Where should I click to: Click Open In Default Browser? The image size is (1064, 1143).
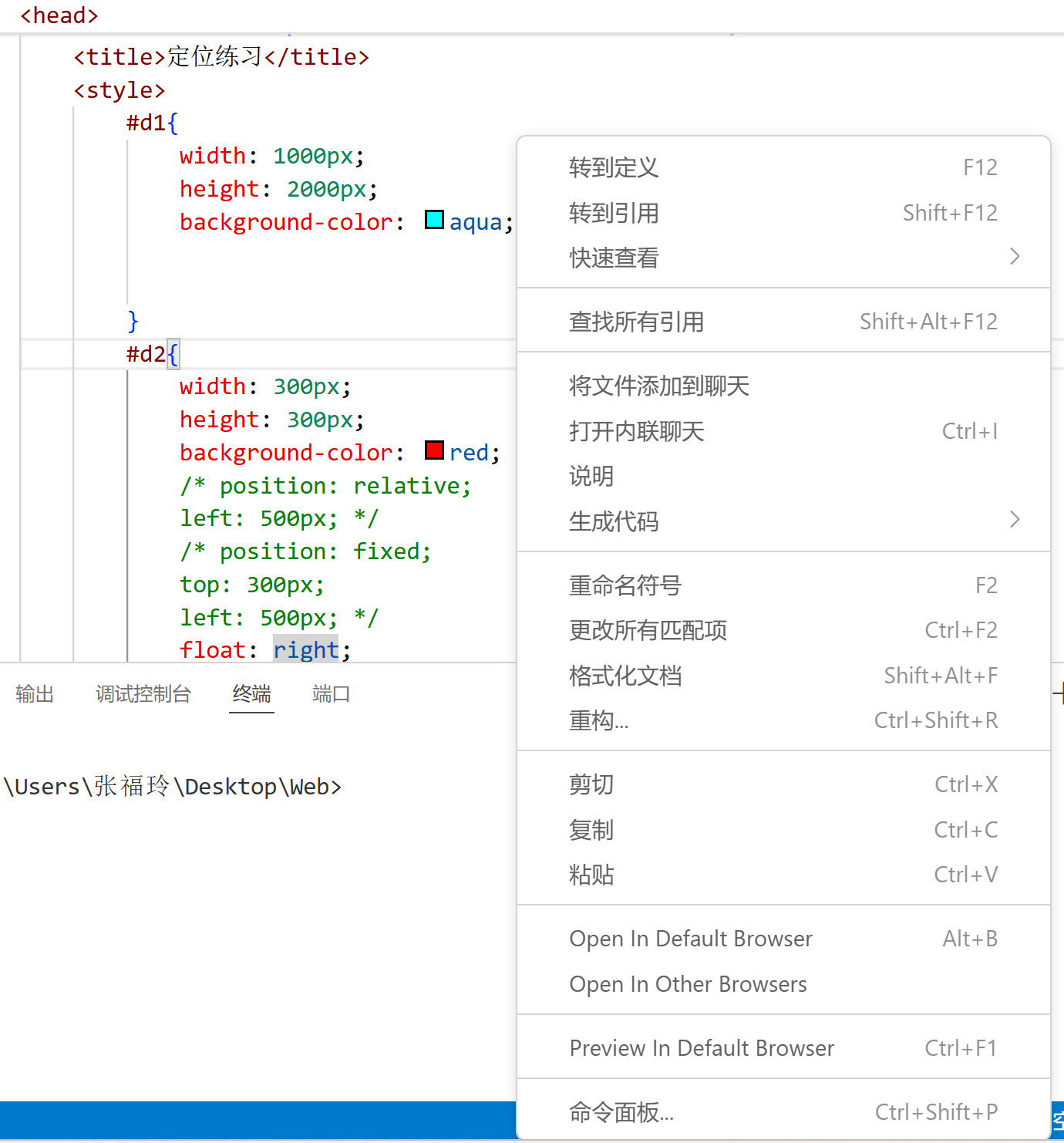click(783, 939)
